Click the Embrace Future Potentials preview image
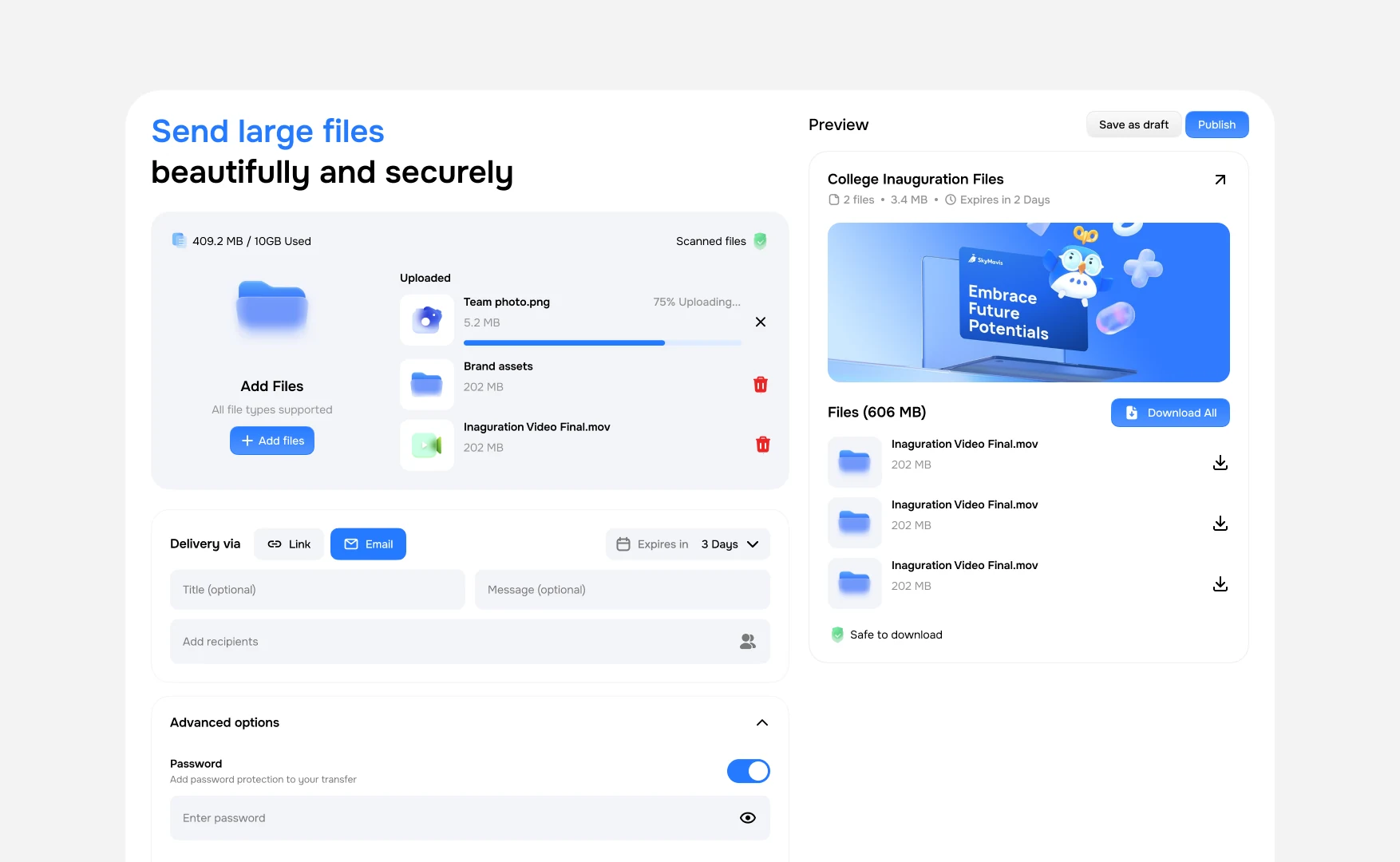This screenshot has width=1400, height=862. 1029,302
